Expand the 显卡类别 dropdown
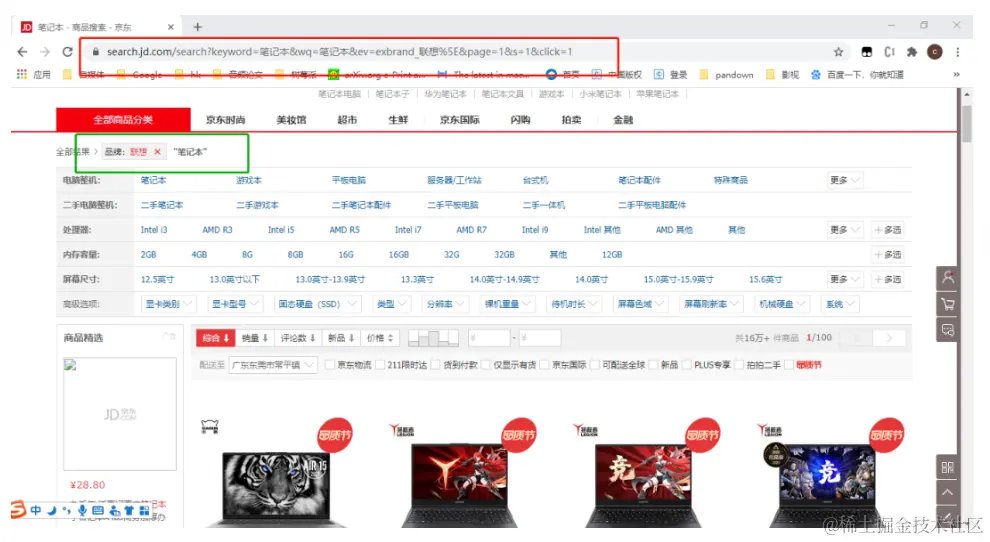This screenshot has width=990, height=542. pos(168,304)
